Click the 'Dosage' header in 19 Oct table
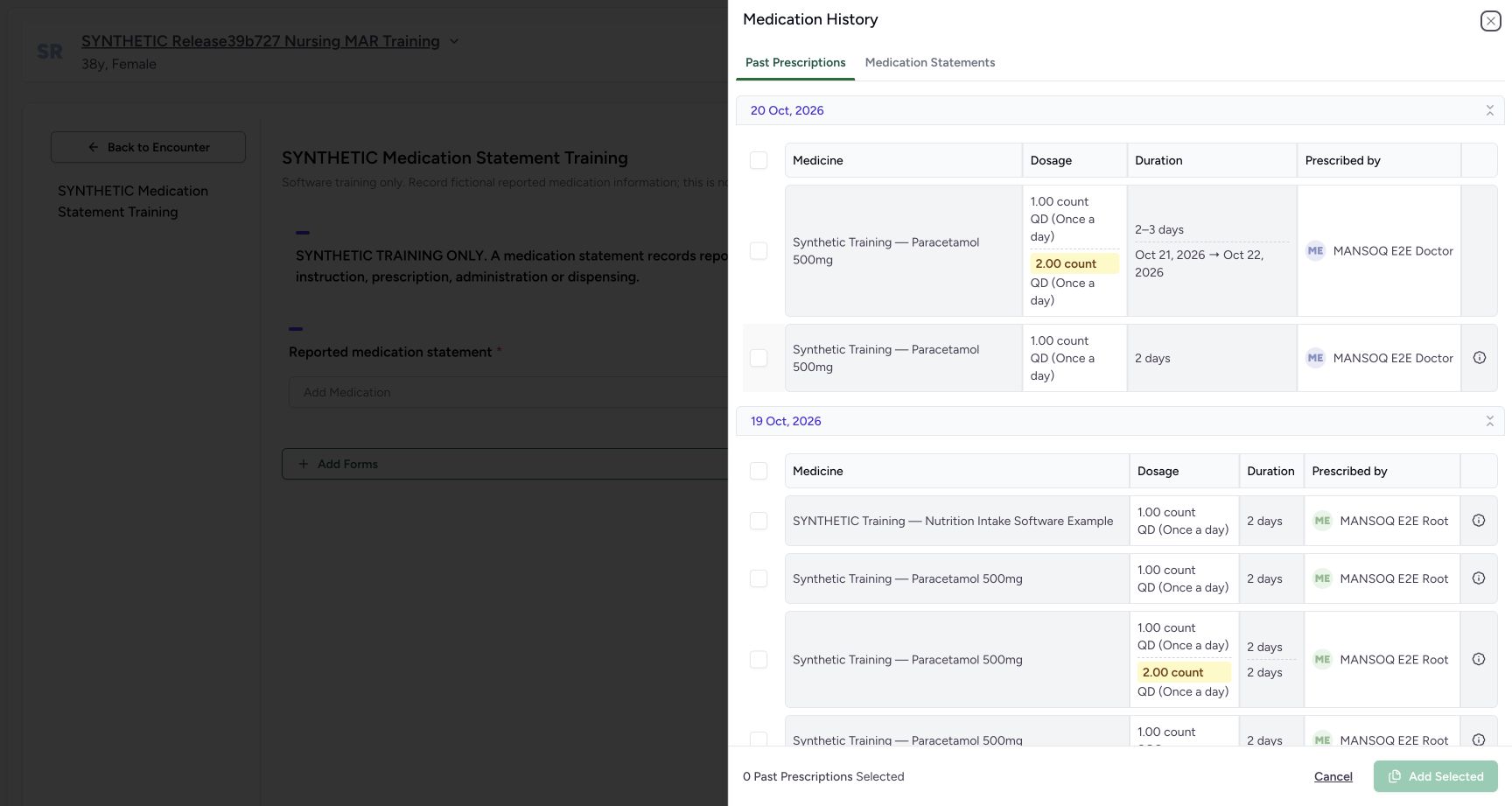Image resolution: width=1512 pixels, height=806 pixels. click(x=1158, y=471)
